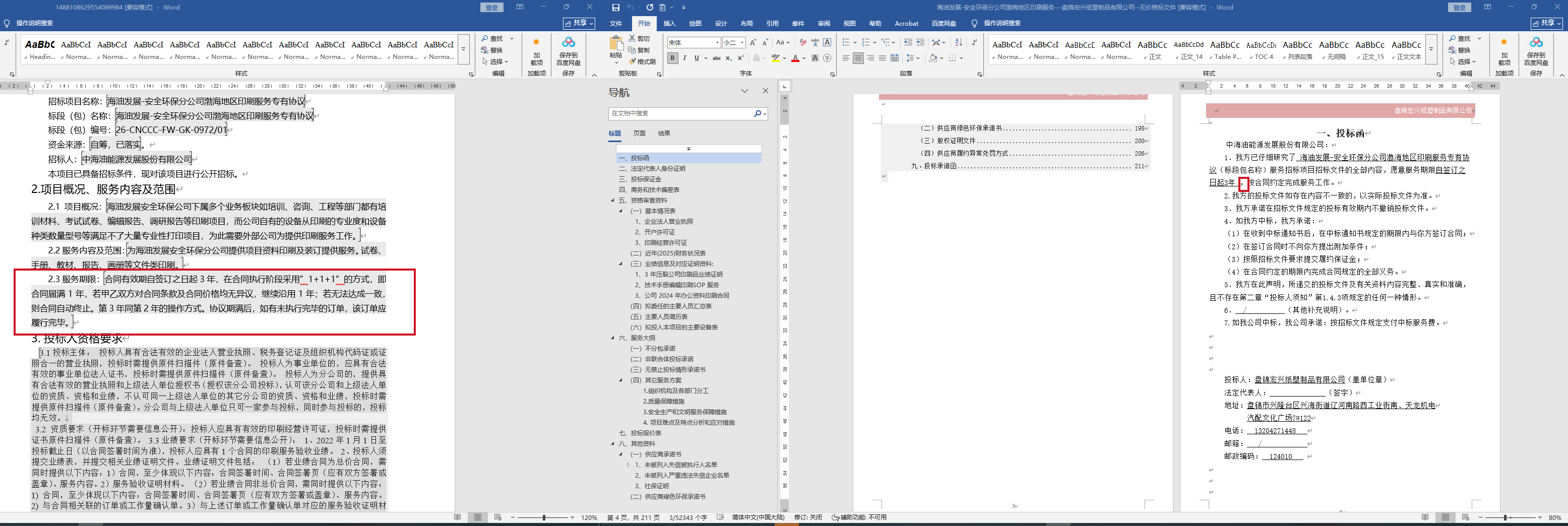Open bullet list dropdown arrow

tap(855, 43)
